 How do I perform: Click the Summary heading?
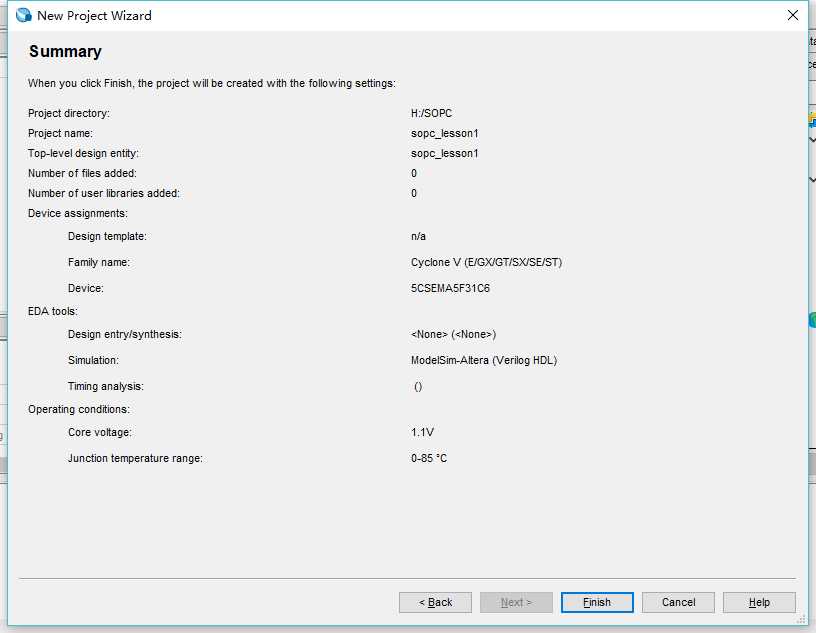pyautogui.click(x=65, y=52)
